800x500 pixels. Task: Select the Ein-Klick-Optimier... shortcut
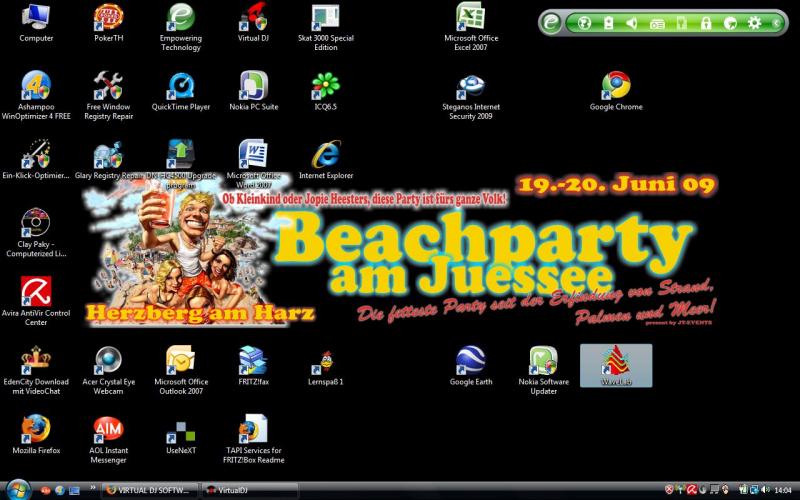(36, 160)
